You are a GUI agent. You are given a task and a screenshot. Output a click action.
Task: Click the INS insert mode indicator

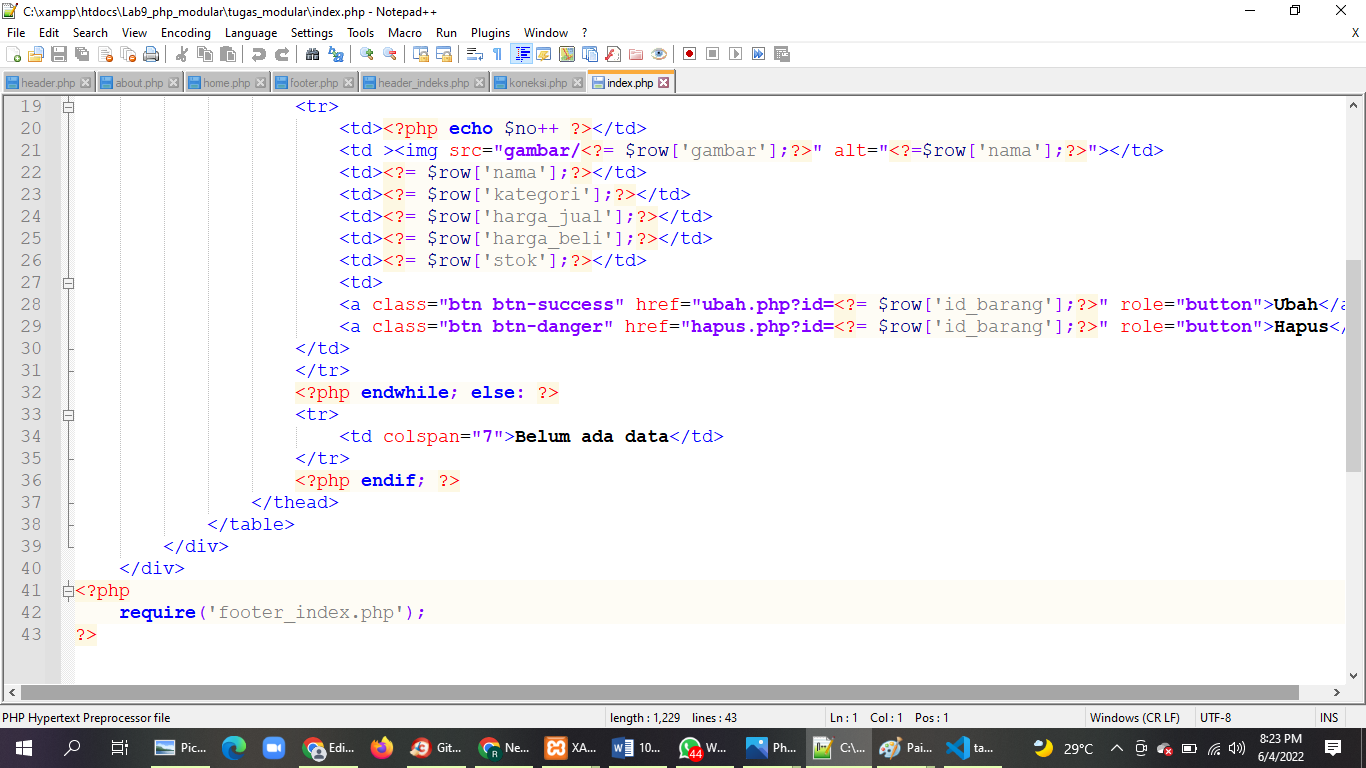pyautogui.click(x=1328, y=718)
